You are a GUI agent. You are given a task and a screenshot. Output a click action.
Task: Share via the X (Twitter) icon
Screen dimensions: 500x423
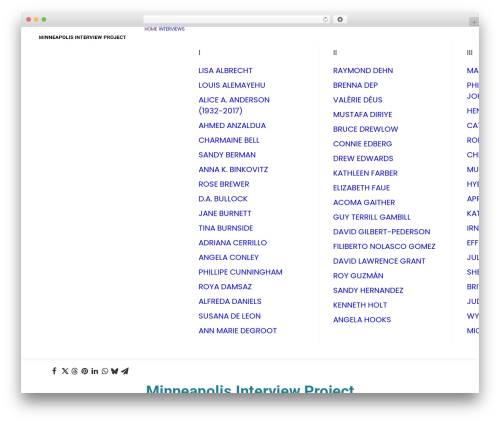point(65,371)
